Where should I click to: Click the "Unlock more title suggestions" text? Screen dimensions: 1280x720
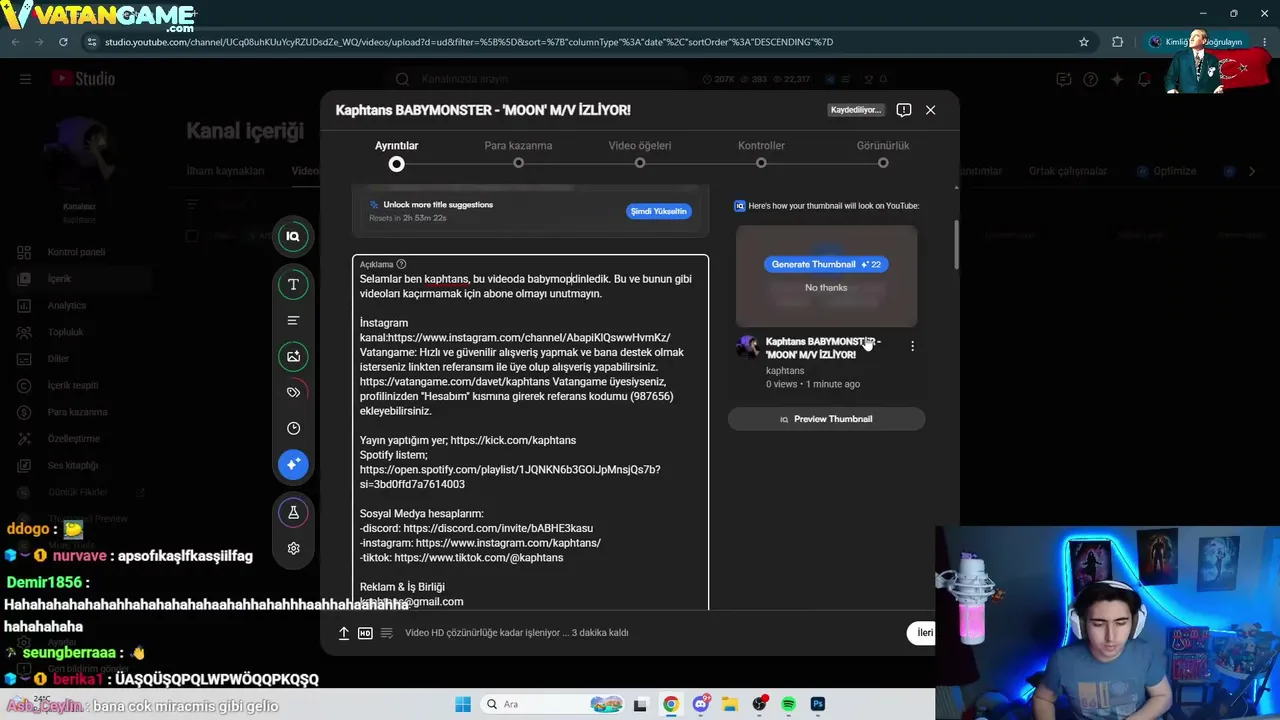click(x=438, y=205)
